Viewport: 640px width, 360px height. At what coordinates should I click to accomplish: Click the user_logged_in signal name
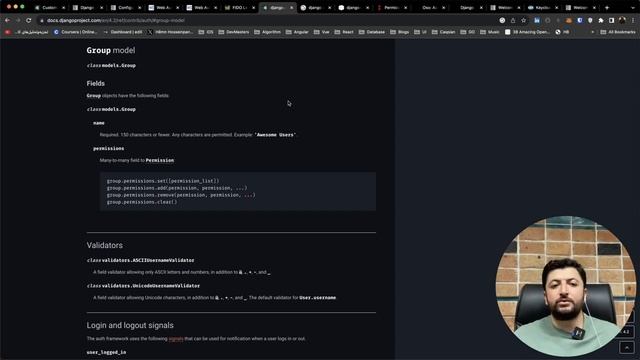coord(106,352)
